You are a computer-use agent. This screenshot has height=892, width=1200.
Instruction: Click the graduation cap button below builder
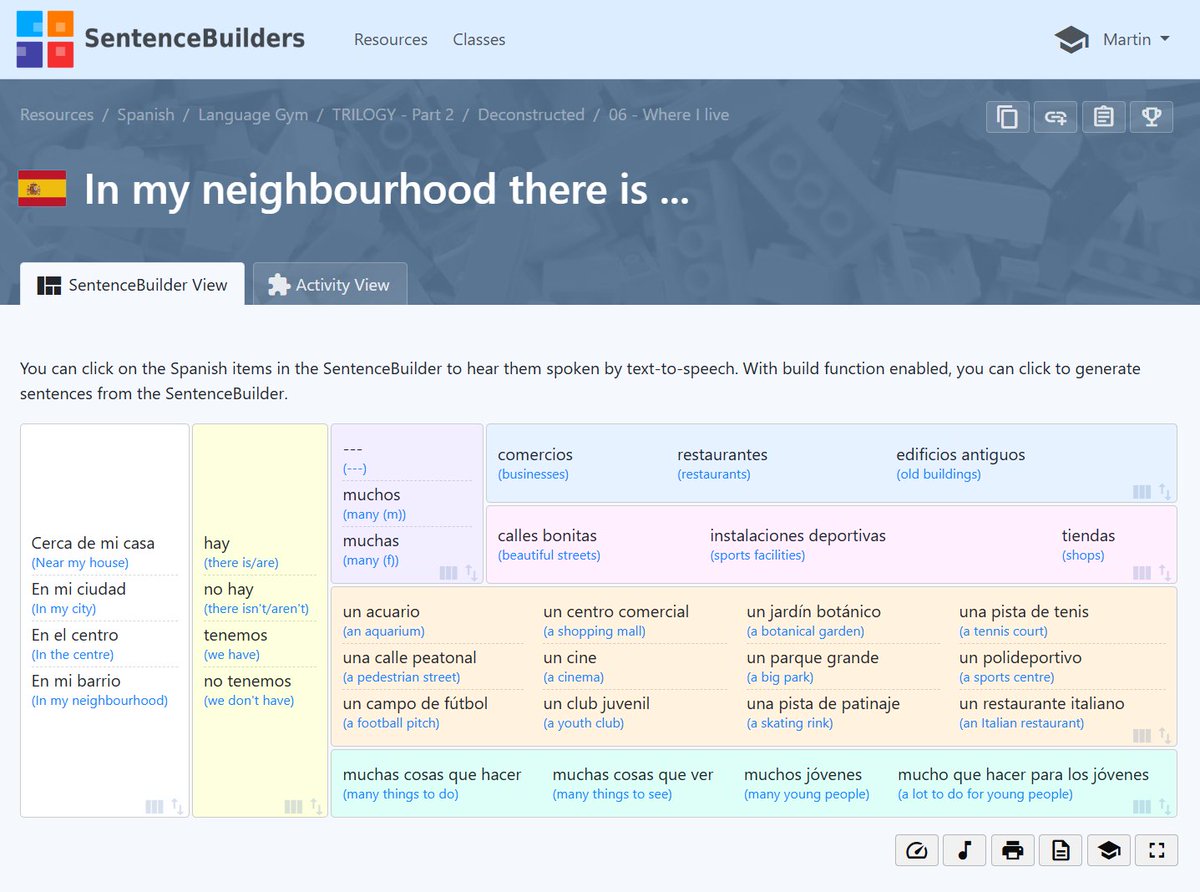pyautogui.click(x=1109, y=850)
